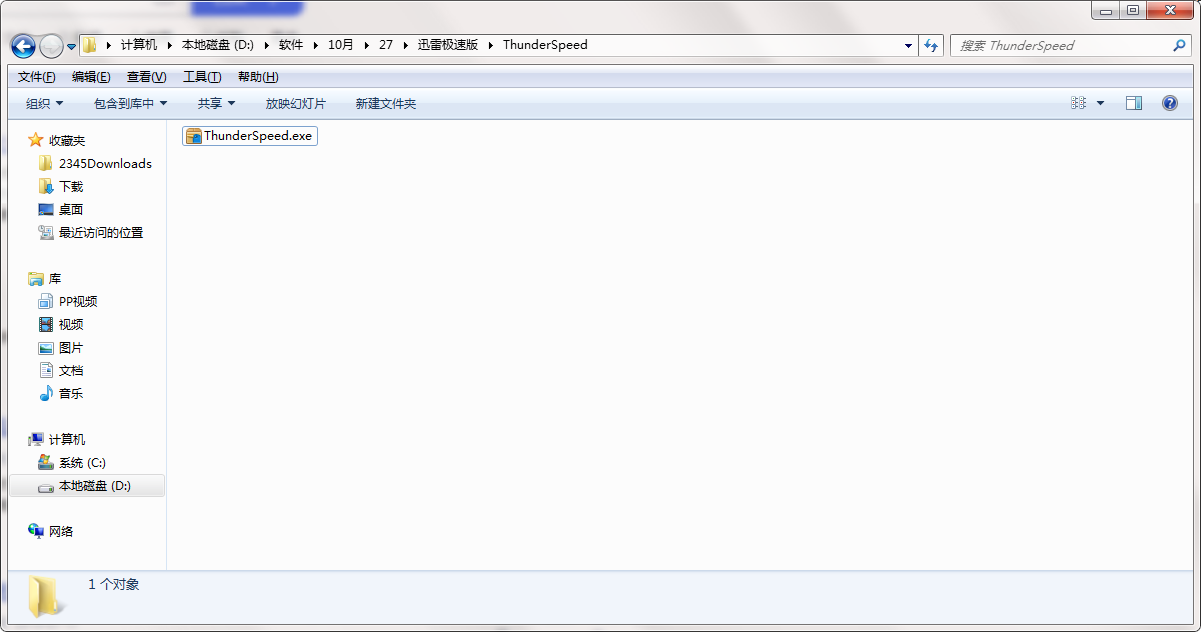The height and width of the screenshot is (632, 1201).
Task: Open the 视频 library
Action: click(71, 324)
